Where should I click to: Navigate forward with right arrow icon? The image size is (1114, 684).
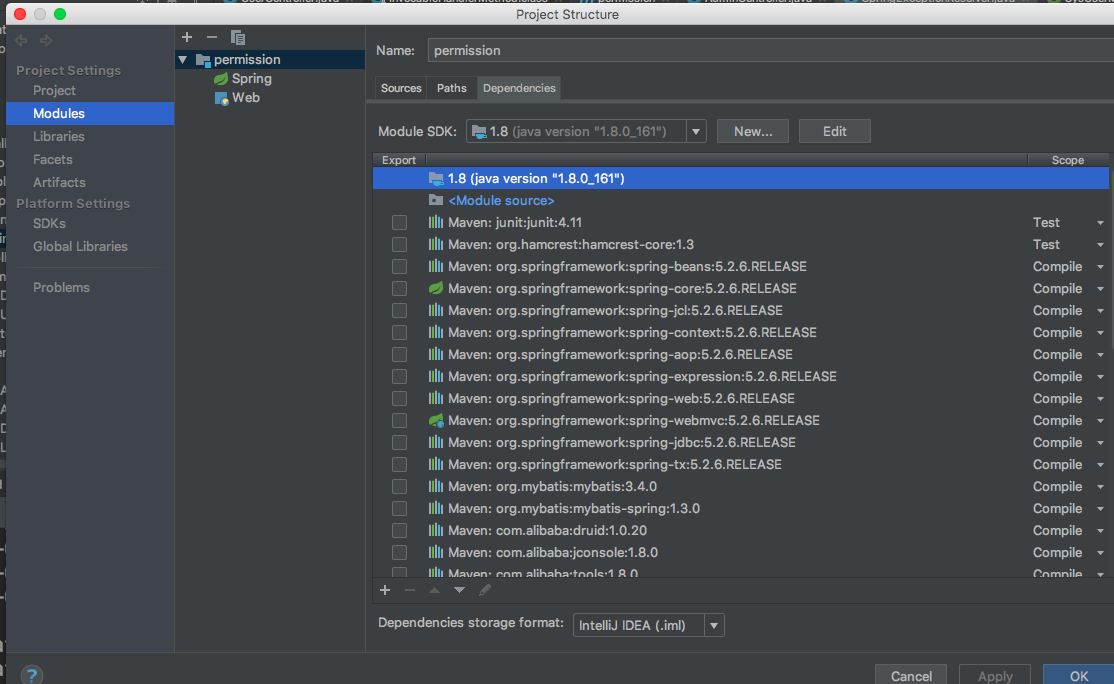click(x=46, y=40)
